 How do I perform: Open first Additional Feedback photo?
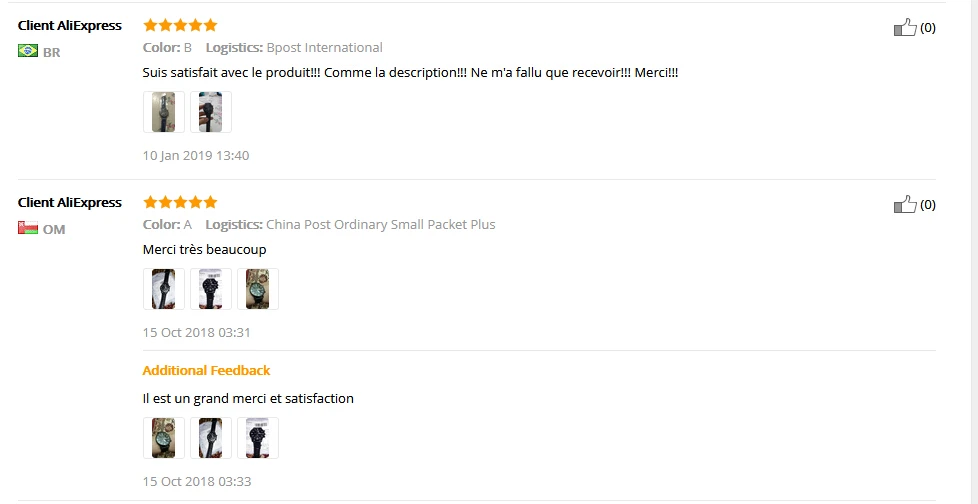[163, 438]
